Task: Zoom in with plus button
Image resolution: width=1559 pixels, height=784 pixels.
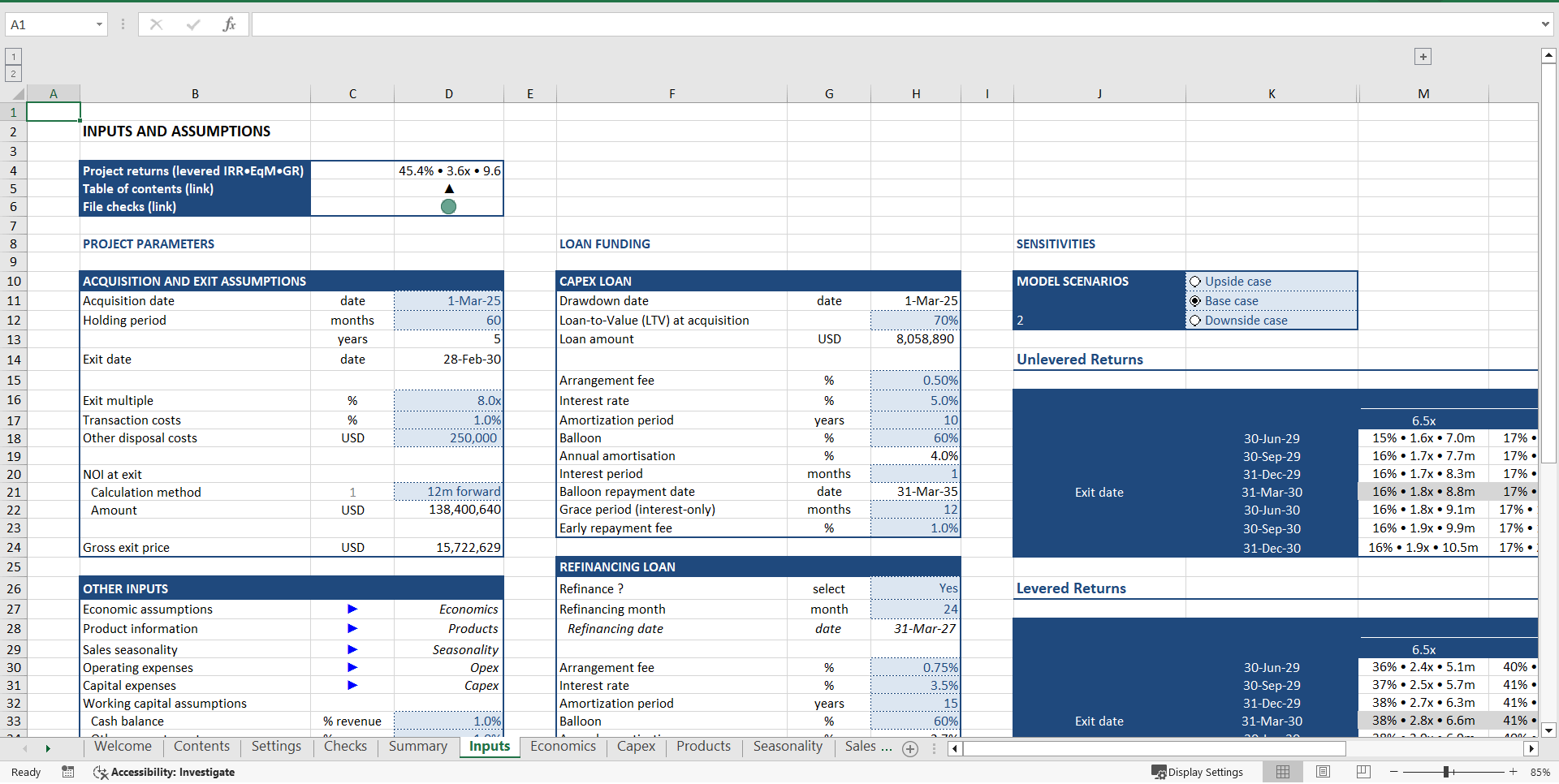Action: [1513, 772]
